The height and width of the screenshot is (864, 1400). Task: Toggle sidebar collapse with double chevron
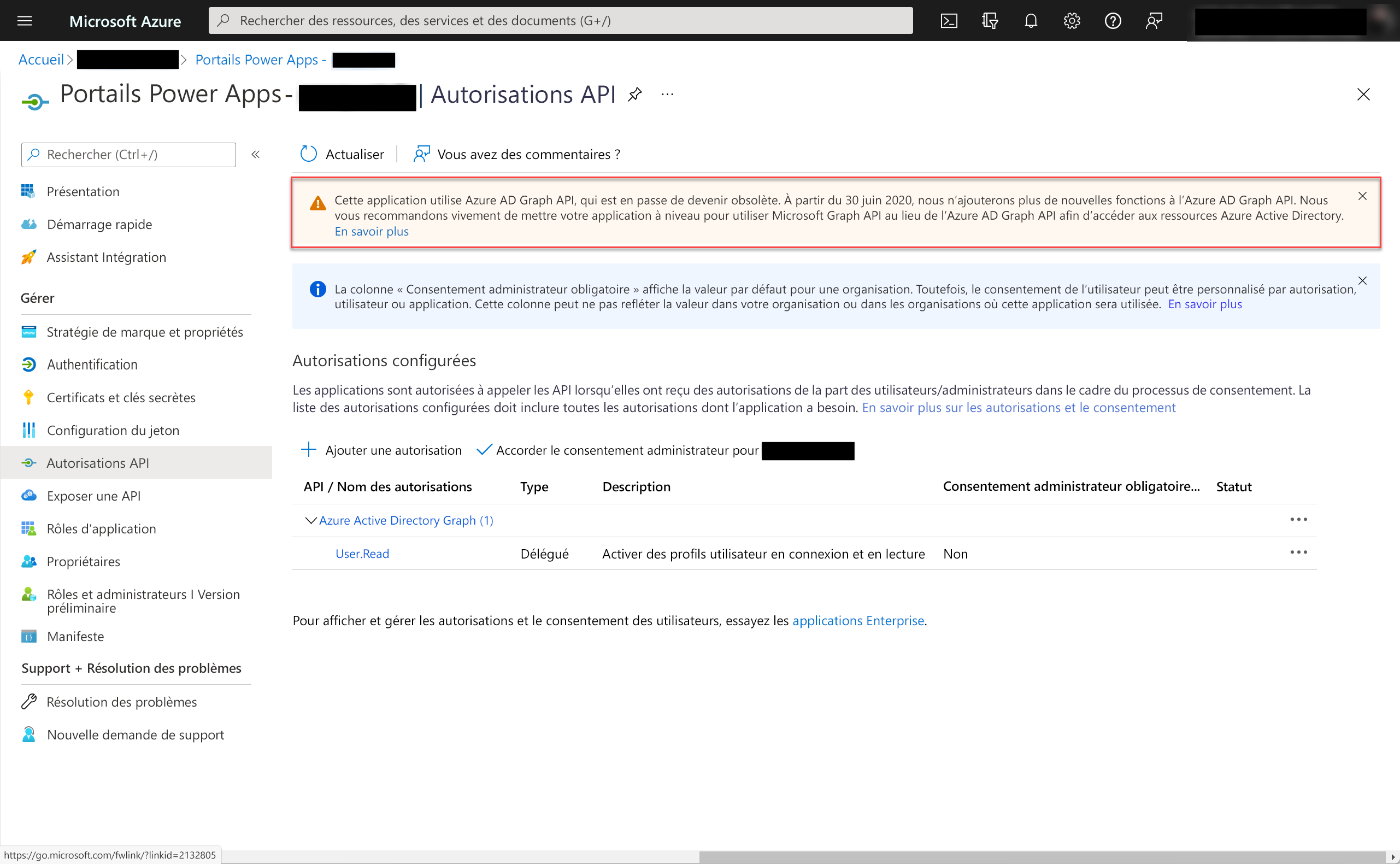[259, 154]
